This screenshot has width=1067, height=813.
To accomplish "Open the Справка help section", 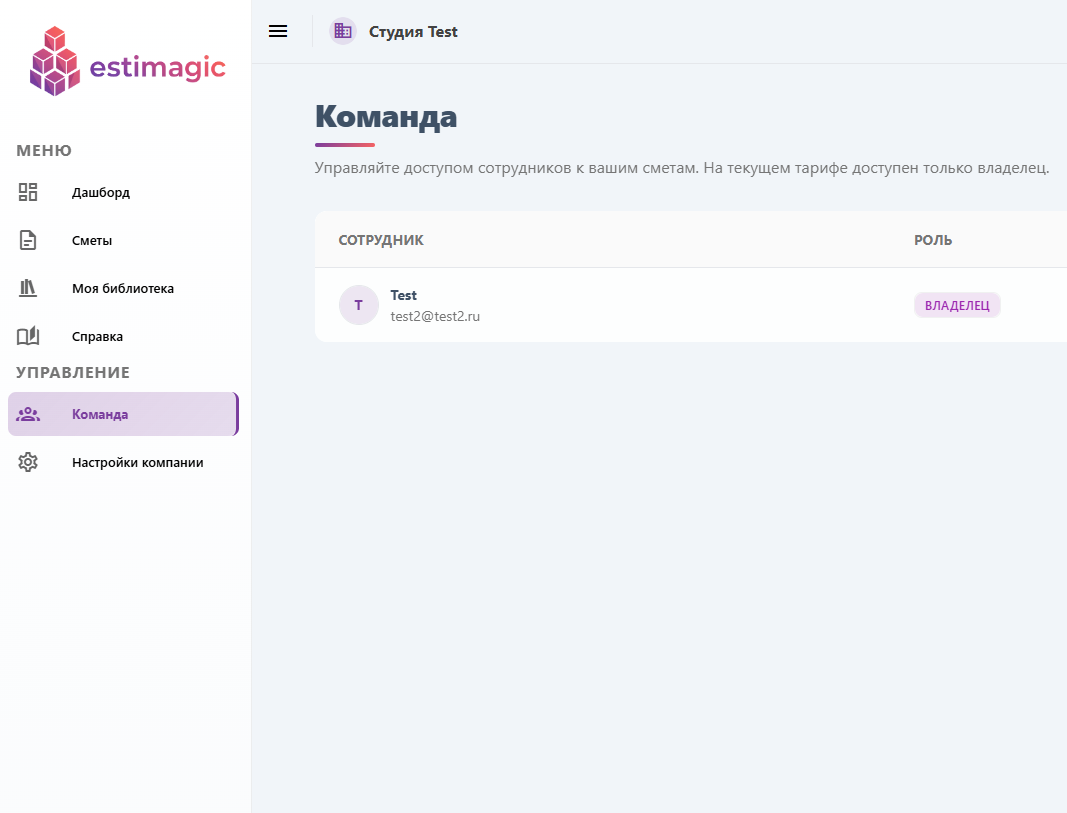I will pos(123,336).
